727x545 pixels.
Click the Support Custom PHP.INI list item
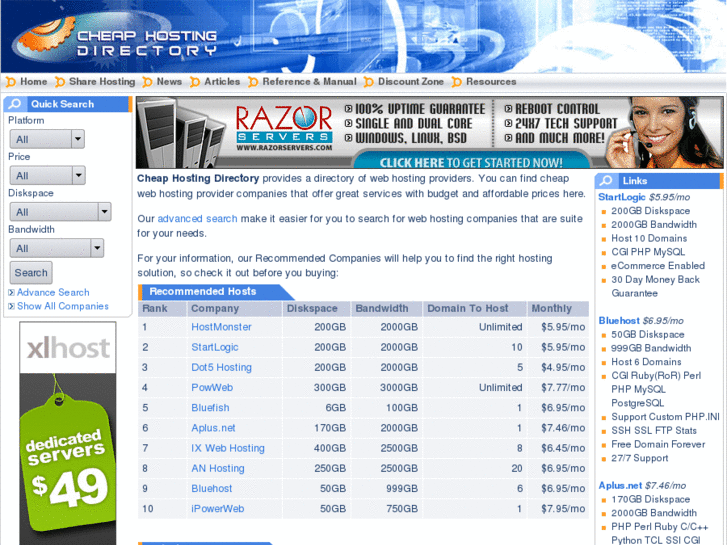[665, 417]
